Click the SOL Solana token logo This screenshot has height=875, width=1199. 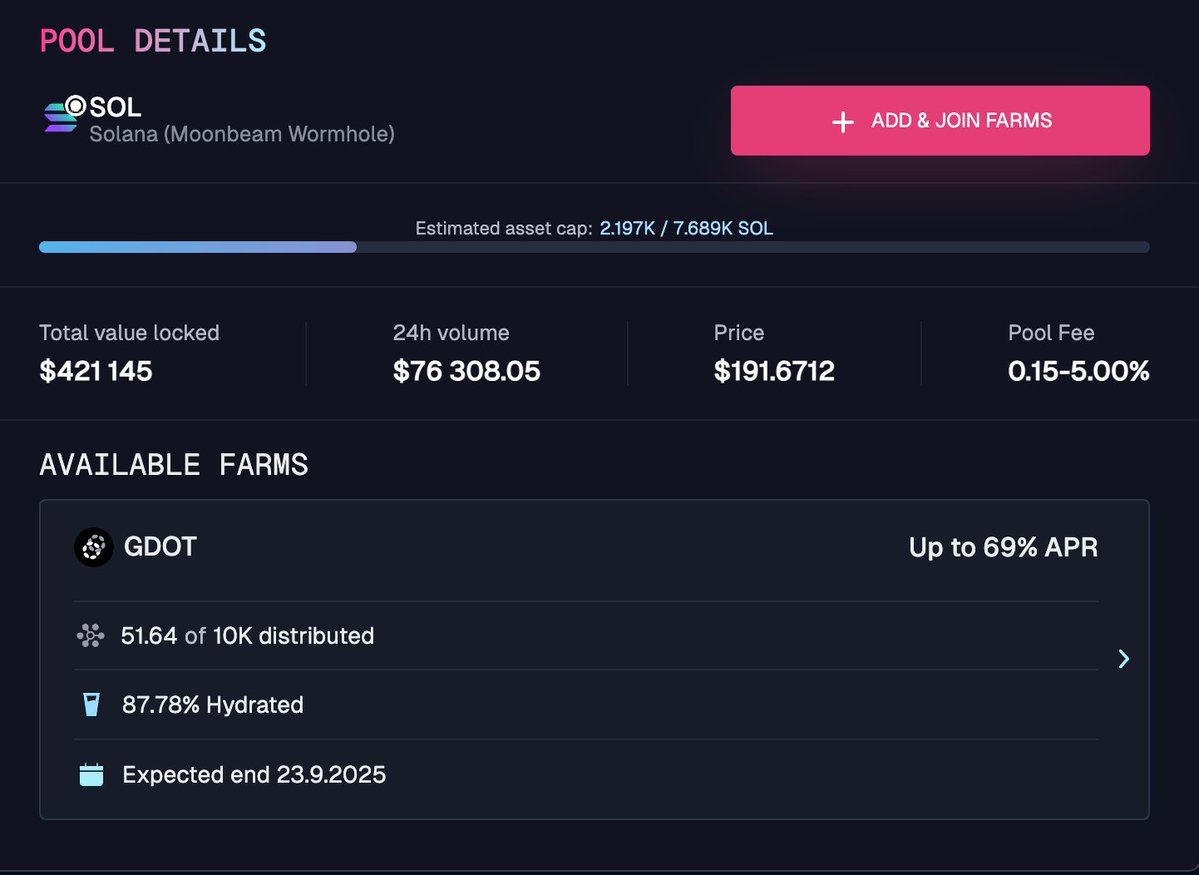(64, 114)
